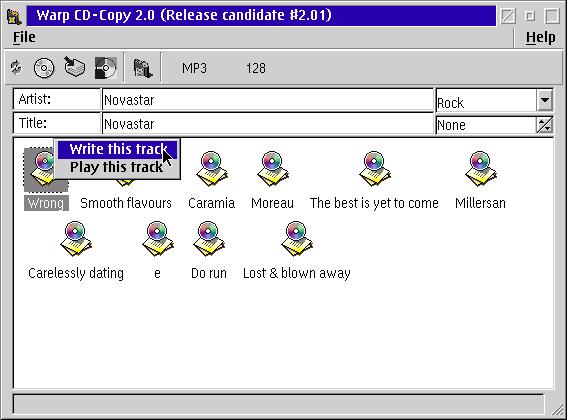Select the Carelessly dating track icon
This screenshot has width=567, height=420.
point(76,238)
